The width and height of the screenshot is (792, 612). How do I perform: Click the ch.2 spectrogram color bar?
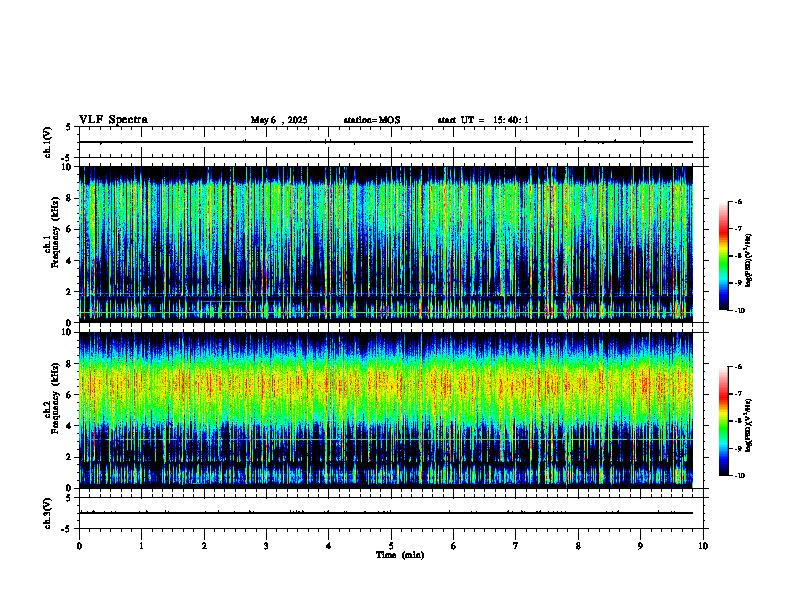coord(723,421)
